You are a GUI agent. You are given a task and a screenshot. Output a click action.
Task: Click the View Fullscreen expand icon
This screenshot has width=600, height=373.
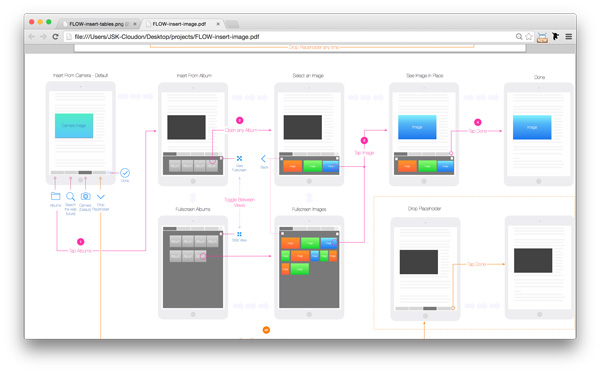tap(239, 158)
